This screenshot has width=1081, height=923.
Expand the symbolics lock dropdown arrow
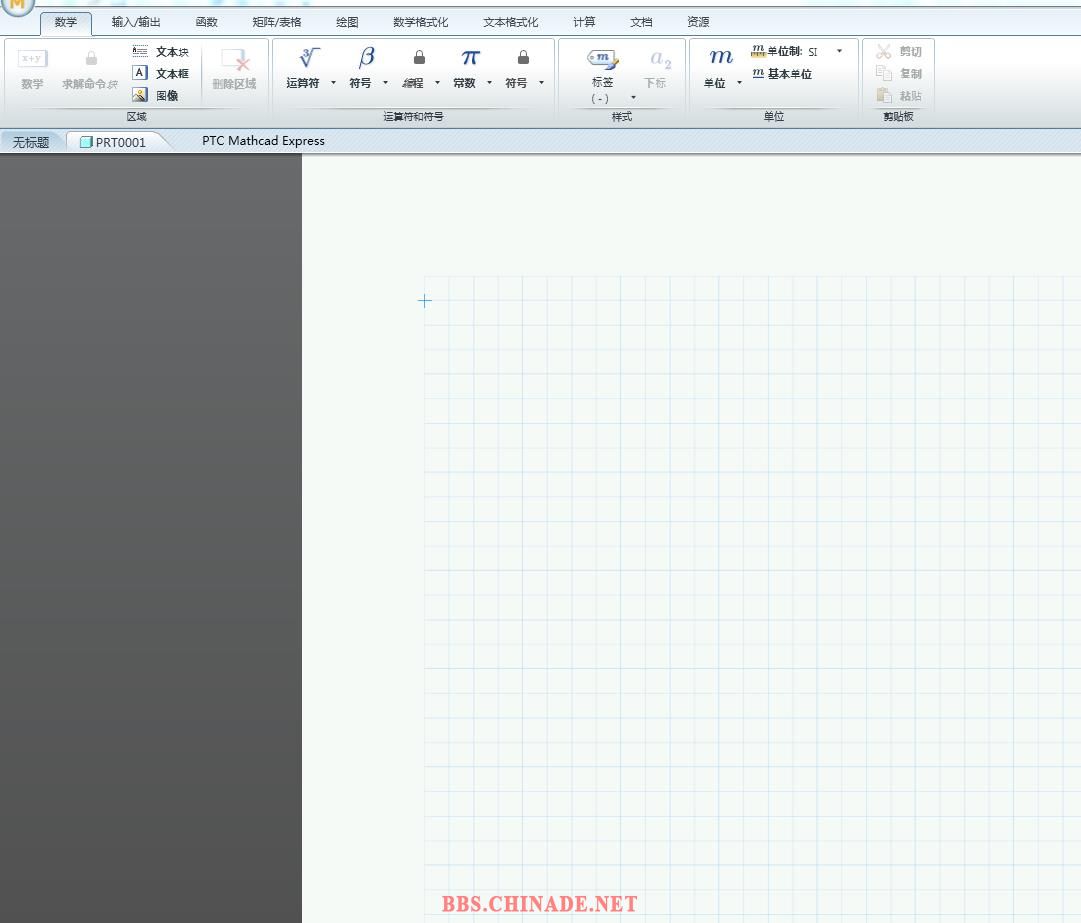pos(541,83)
